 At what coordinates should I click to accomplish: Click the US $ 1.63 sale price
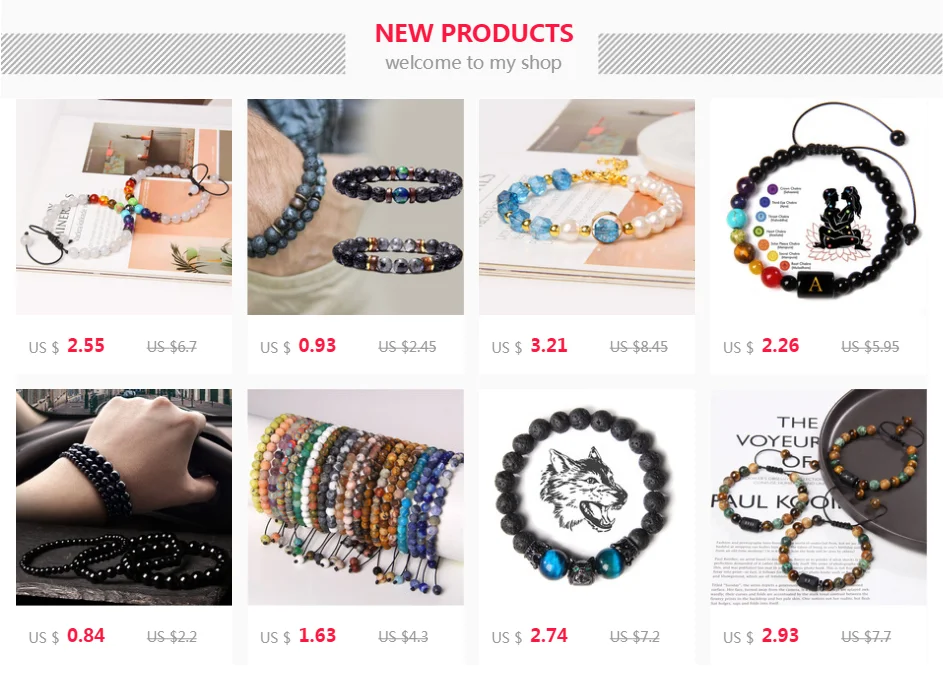click(298, 635)
